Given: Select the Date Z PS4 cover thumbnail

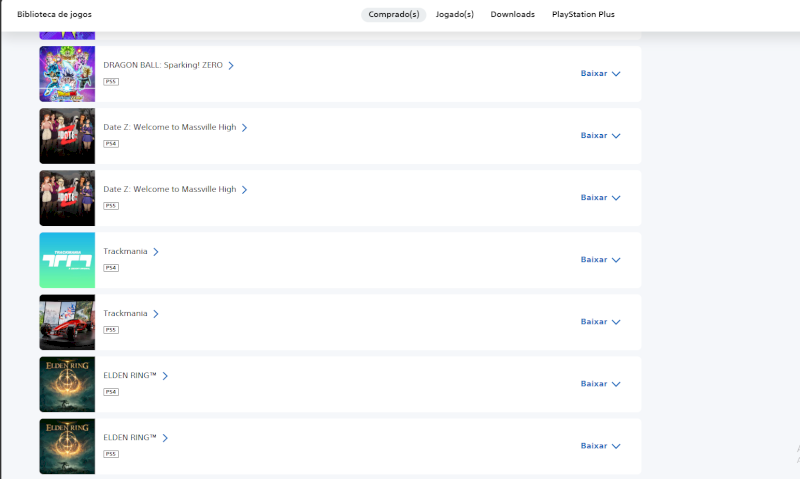Looking at the screenshot, I should coord(67,136).
